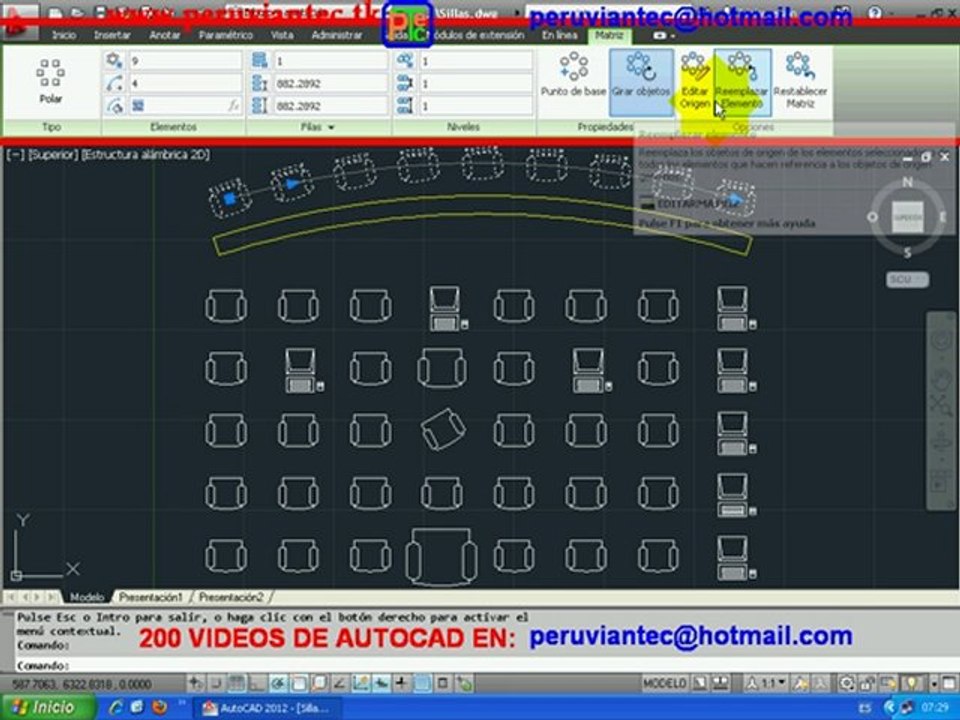Toggle Ortho mode in status bar
The height and width of the screenshot is (720, 960).
(x=257, y=683)
